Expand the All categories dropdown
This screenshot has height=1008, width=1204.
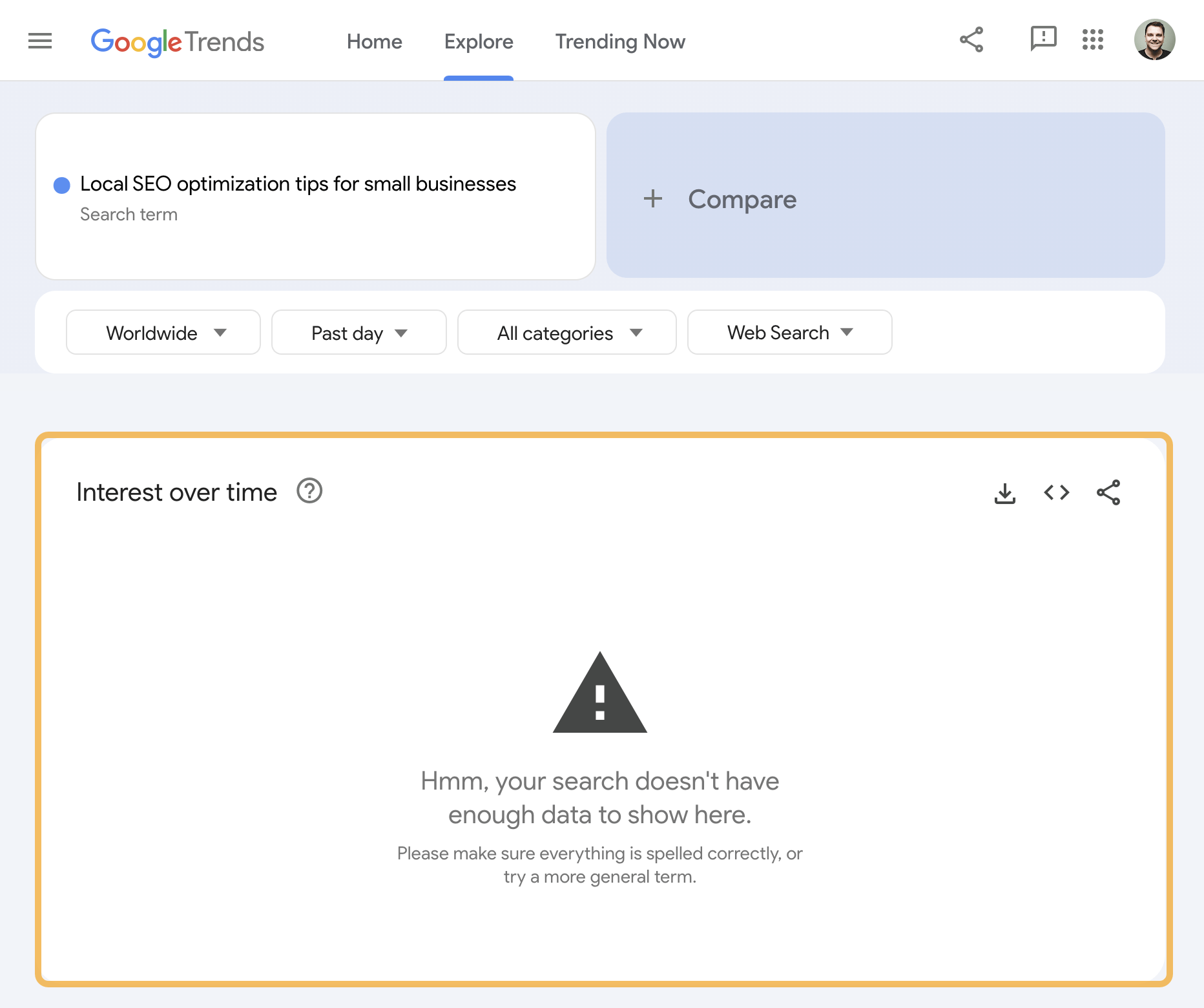pos(566,332)
